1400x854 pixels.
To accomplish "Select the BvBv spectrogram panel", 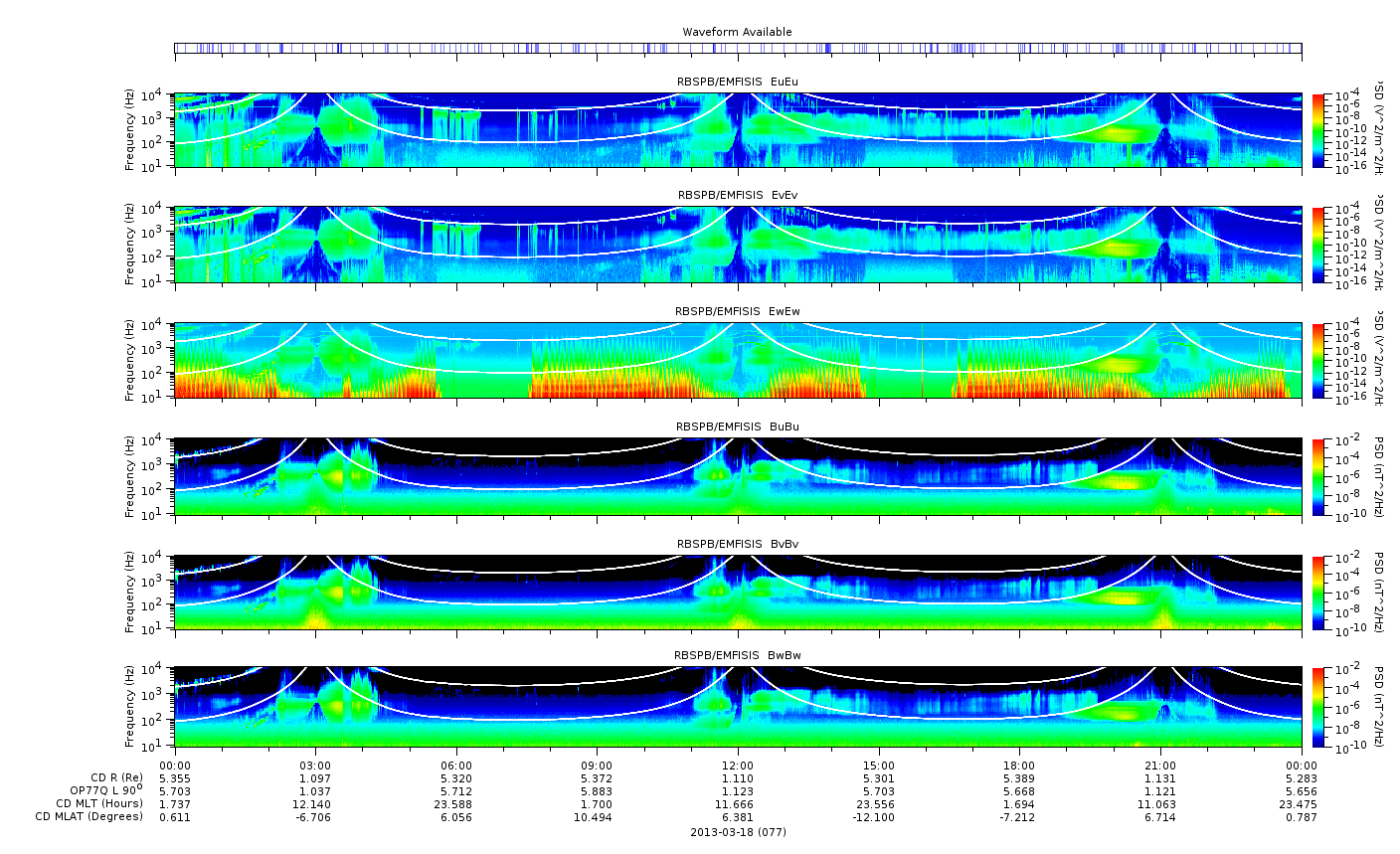I will pyautogui.click(x=738, y=593).
